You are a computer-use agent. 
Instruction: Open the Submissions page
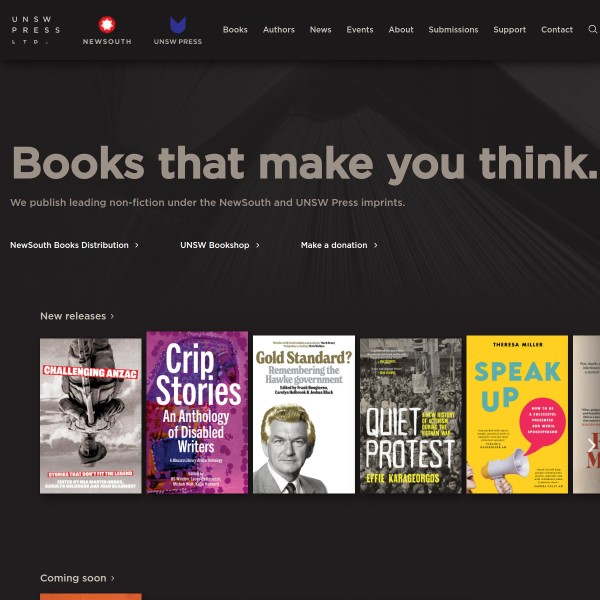point(453,29)
